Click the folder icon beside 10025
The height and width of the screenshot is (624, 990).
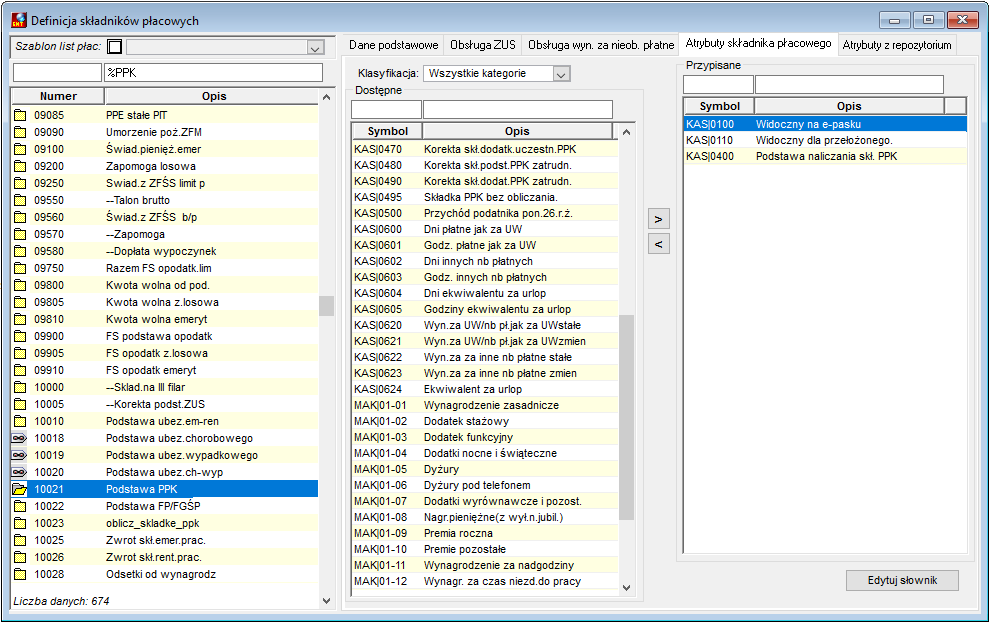[x=20, y=541]
